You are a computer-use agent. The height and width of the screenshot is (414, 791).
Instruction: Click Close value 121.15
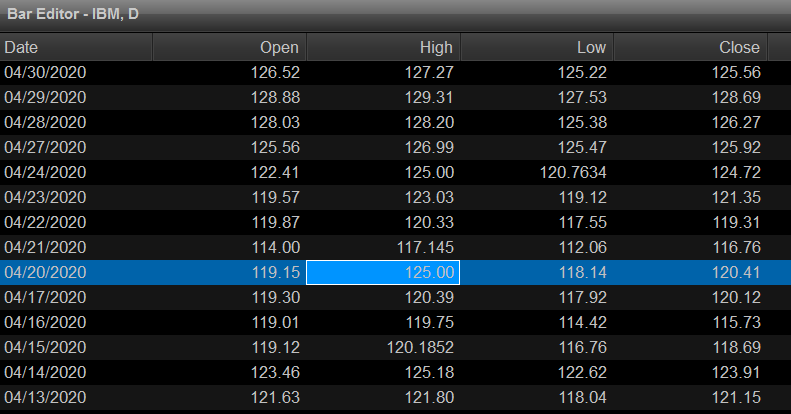point(736,397)
